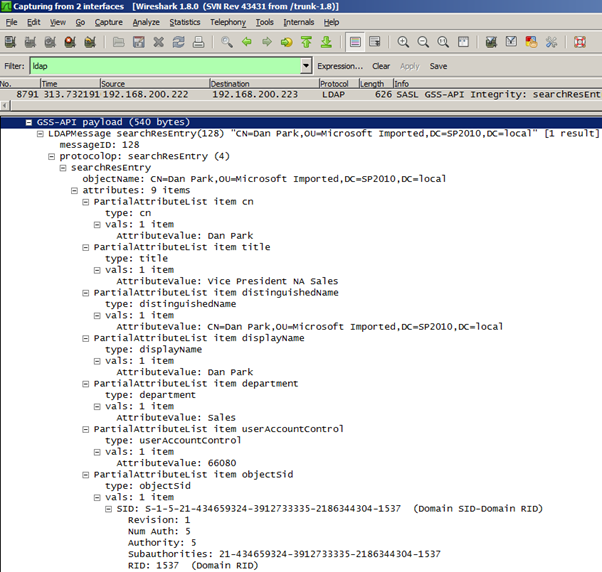The width and height of the screenshot is (602, 572).
Task: Click the print packets toolbar icon
Action: (198, 42)
